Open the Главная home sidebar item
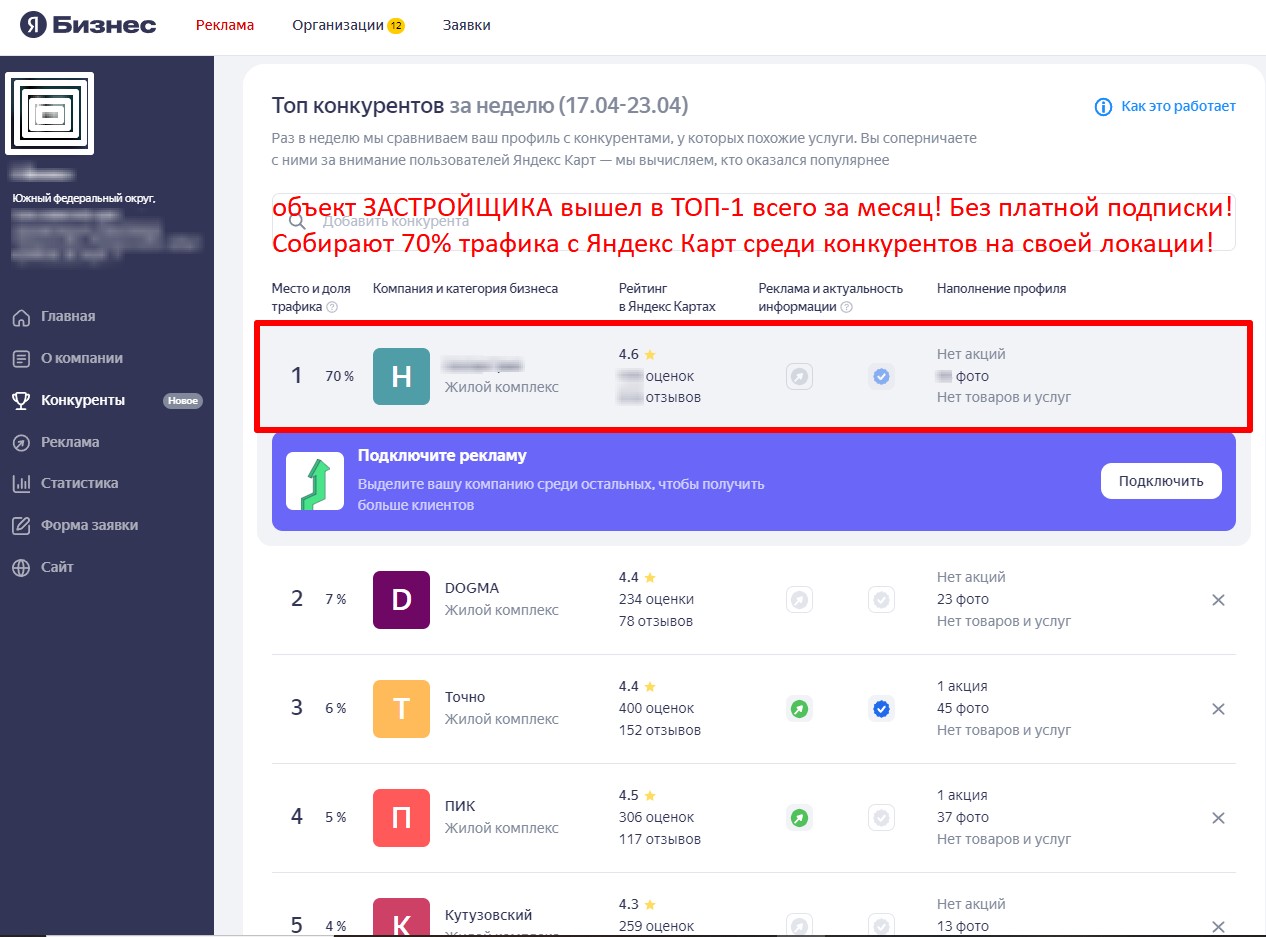The image size is (1266, 937). coord(68,317)
